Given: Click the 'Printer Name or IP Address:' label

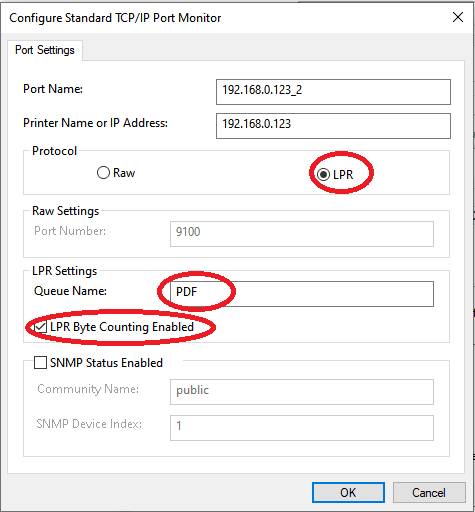Looking at the screenshot, I should [95, 123].
